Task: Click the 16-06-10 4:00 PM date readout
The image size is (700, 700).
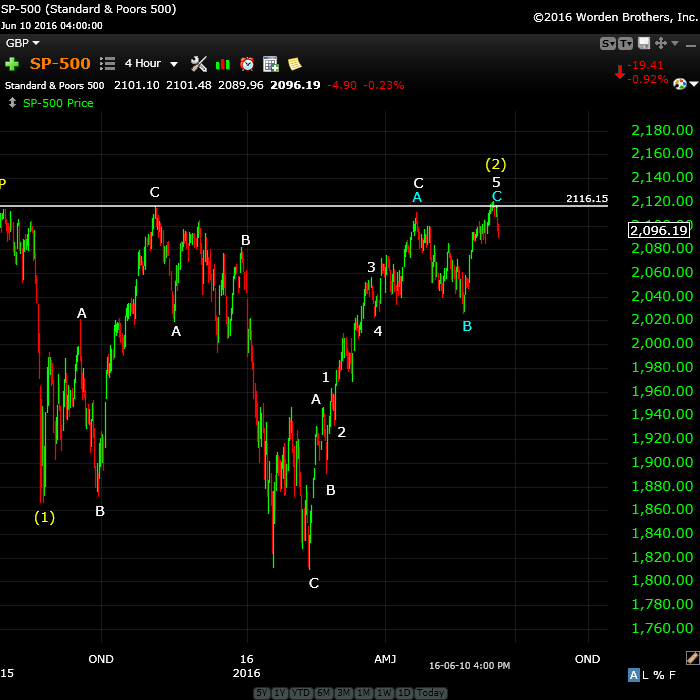Action: click(x=469, y=666)
